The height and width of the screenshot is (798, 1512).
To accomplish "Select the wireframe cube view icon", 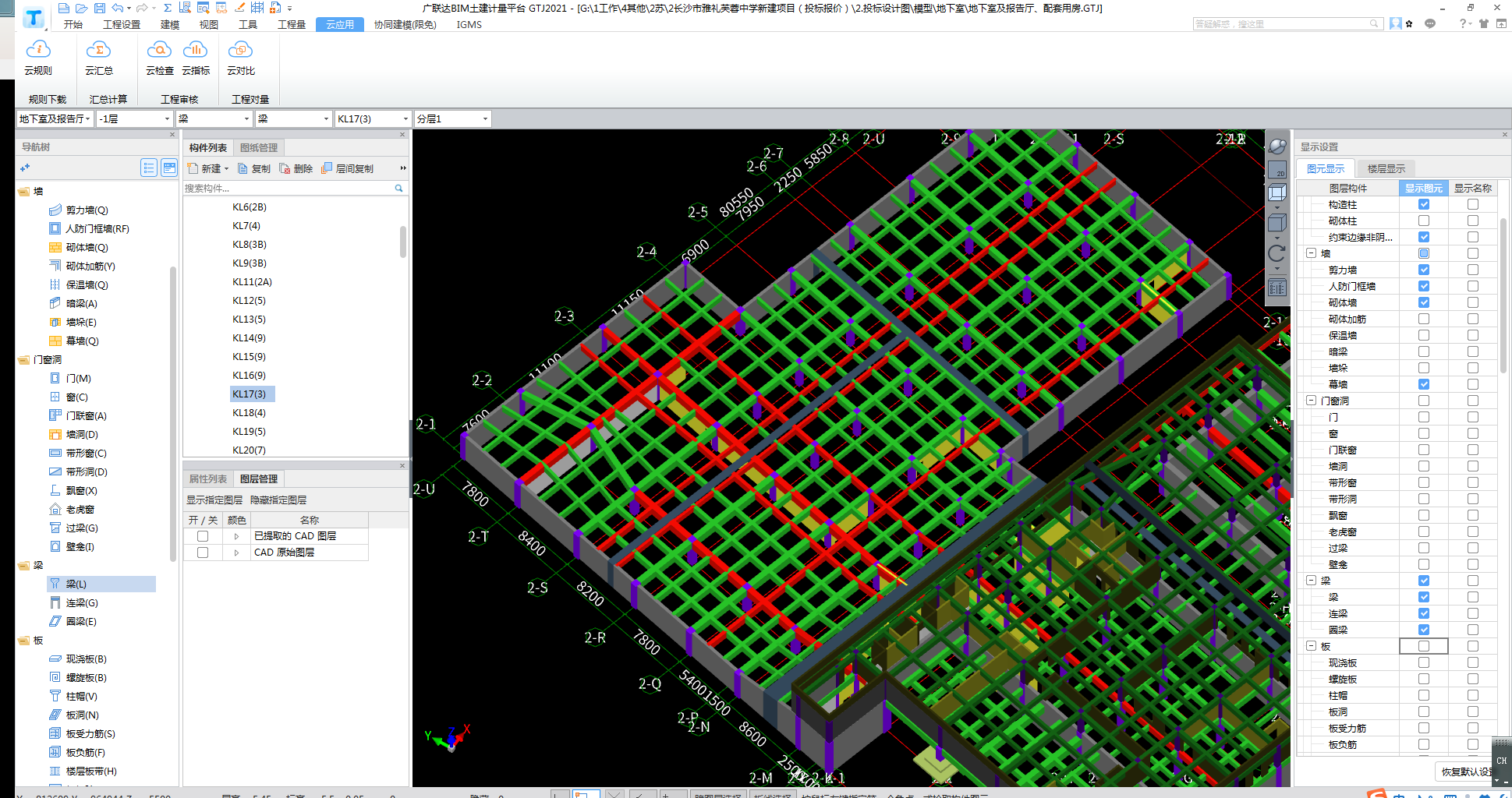I will (x=1277, y=192).
